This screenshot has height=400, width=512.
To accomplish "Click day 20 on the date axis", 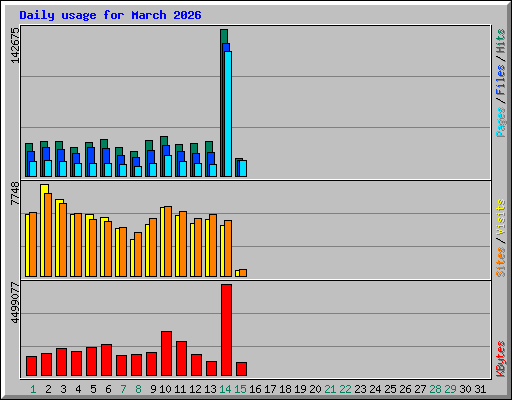I will pos(315,389).
